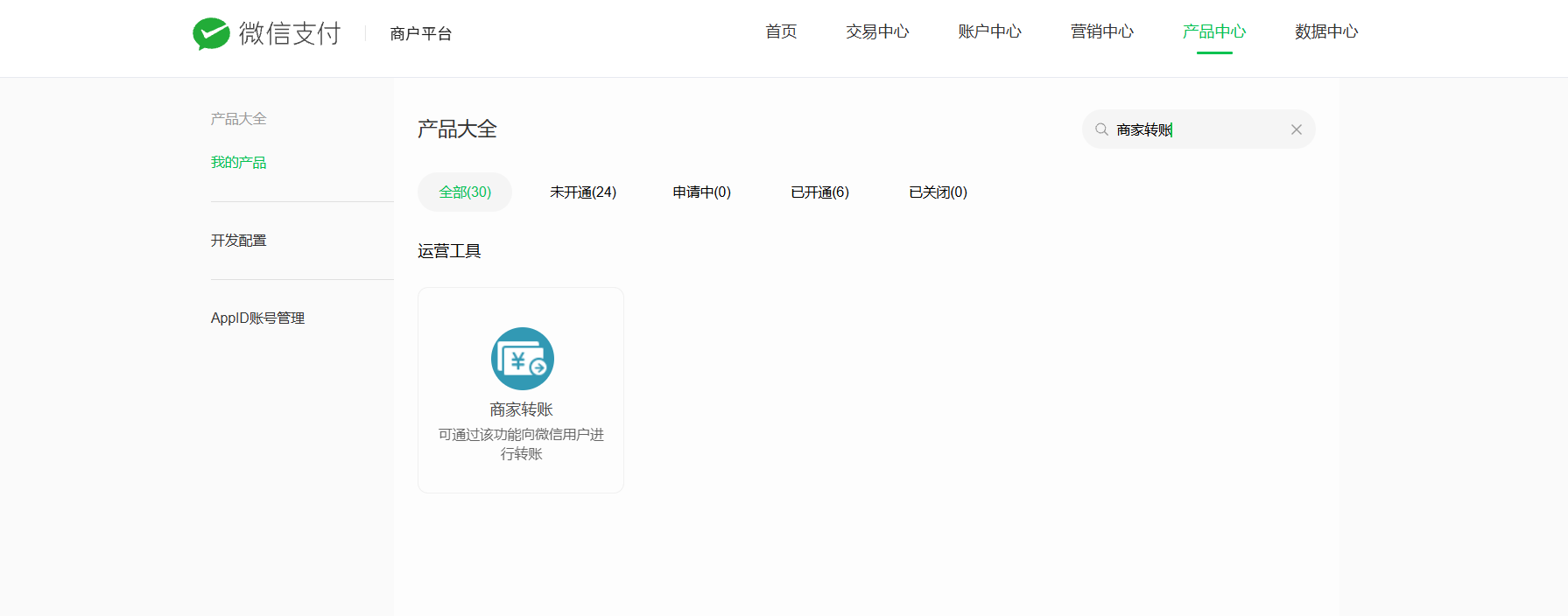
Task: Click the 微信支付 logo text
Action: click(290, 33)
